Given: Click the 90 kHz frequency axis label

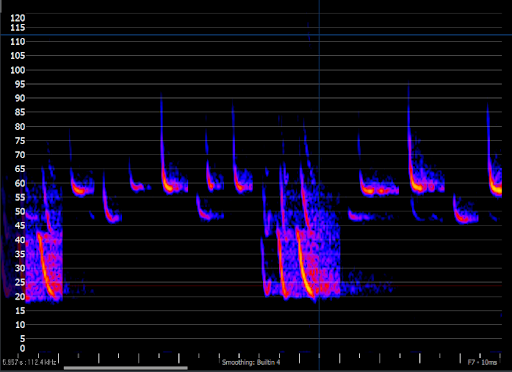Looking at the screenshot, I should point(20,98).
